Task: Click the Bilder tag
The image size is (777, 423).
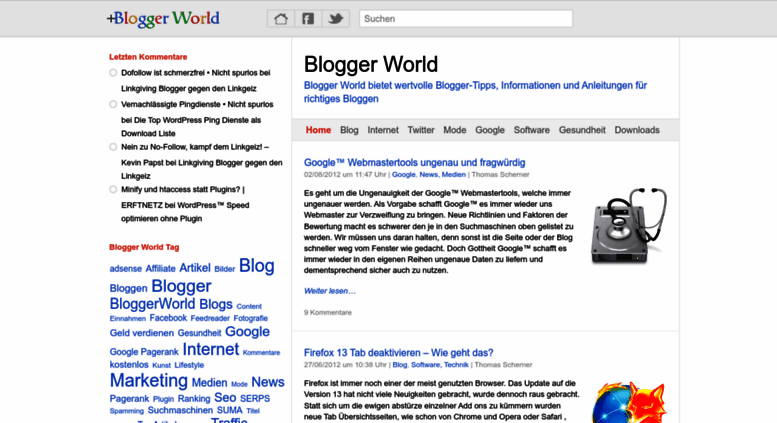Action: [224, 269]
